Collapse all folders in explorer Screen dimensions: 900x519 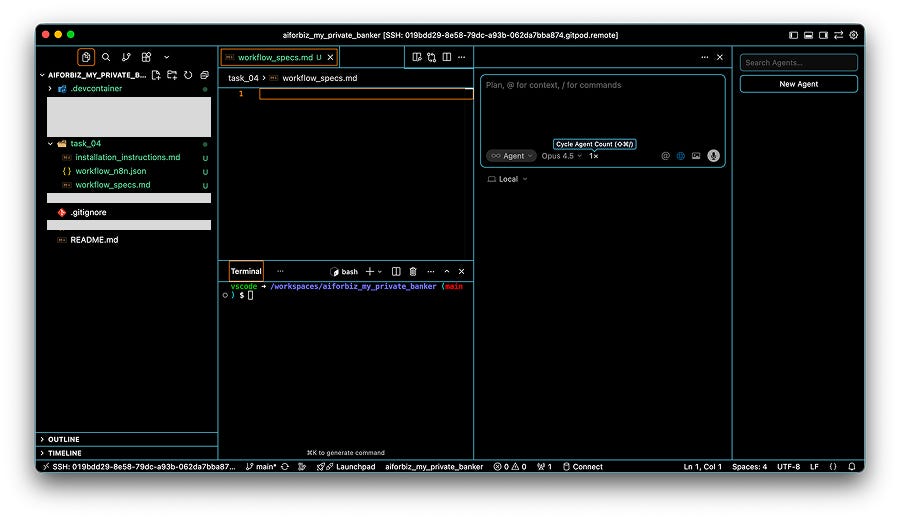coord(204,75)
